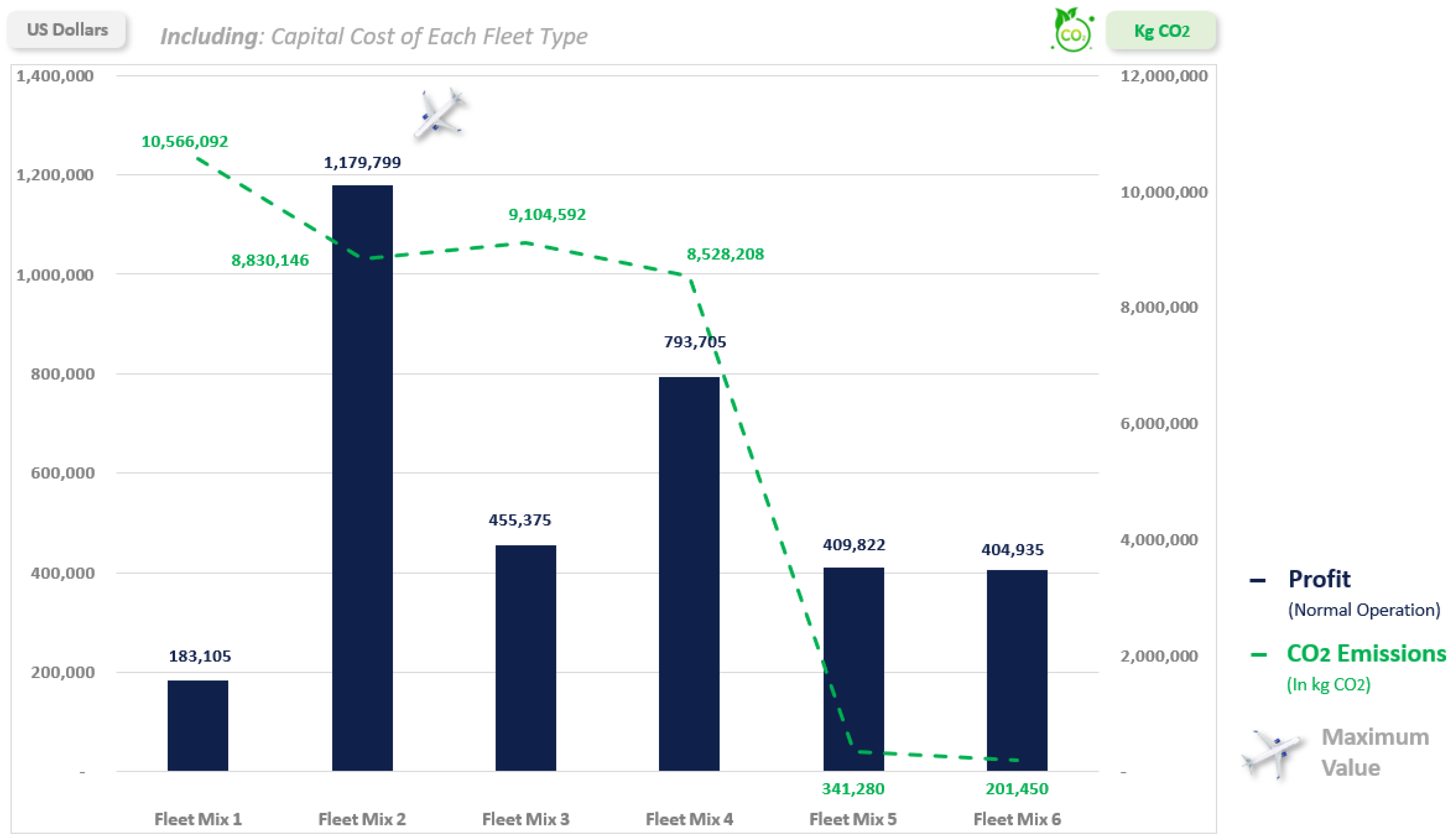Select the Fleet Mix 4 profit bar
The image size is (1455, 840).
[689, 574]
